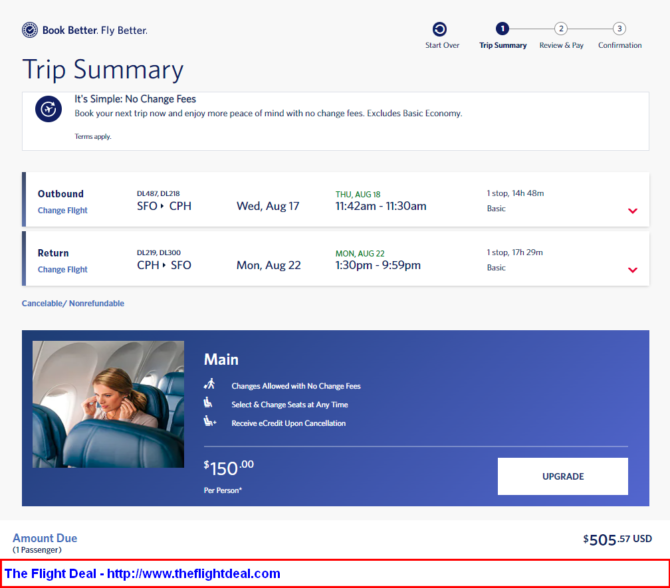The image size is (670, 588).
Task: Change the Return flight
Action: pyautogui.click(x=62, y=269)
